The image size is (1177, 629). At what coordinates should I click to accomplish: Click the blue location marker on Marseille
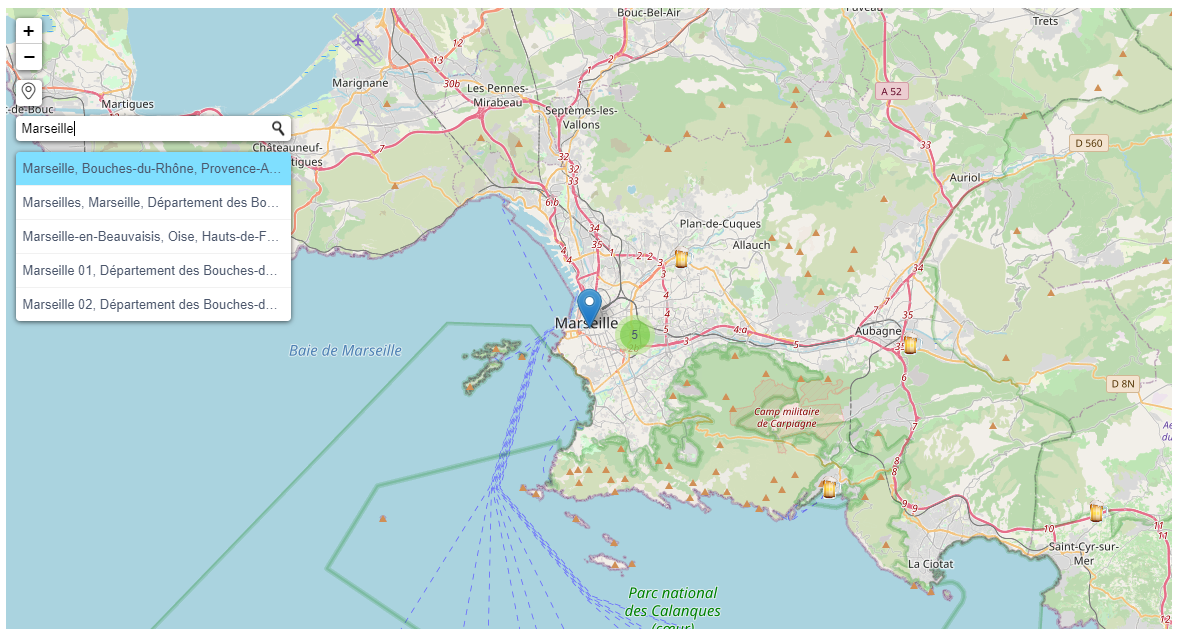(590, 307)
